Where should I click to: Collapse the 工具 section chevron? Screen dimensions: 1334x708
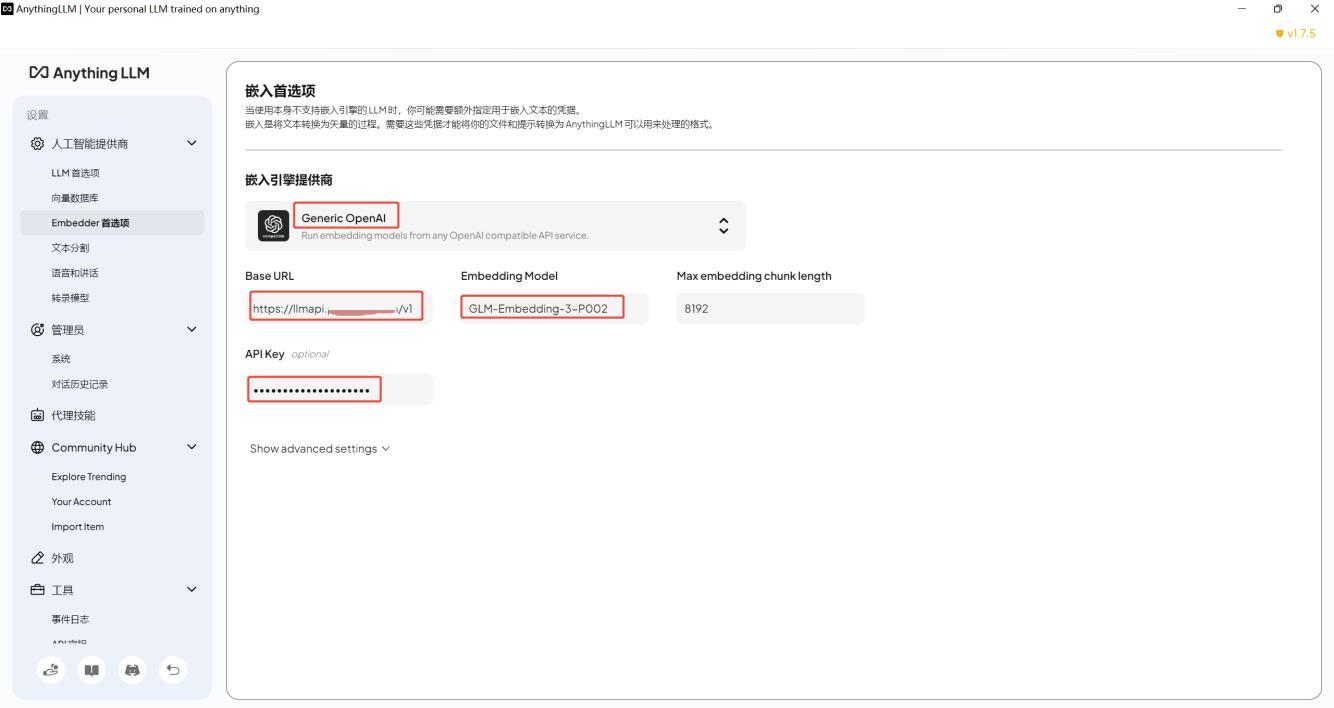pyautogui.click(x=192, y=590)
